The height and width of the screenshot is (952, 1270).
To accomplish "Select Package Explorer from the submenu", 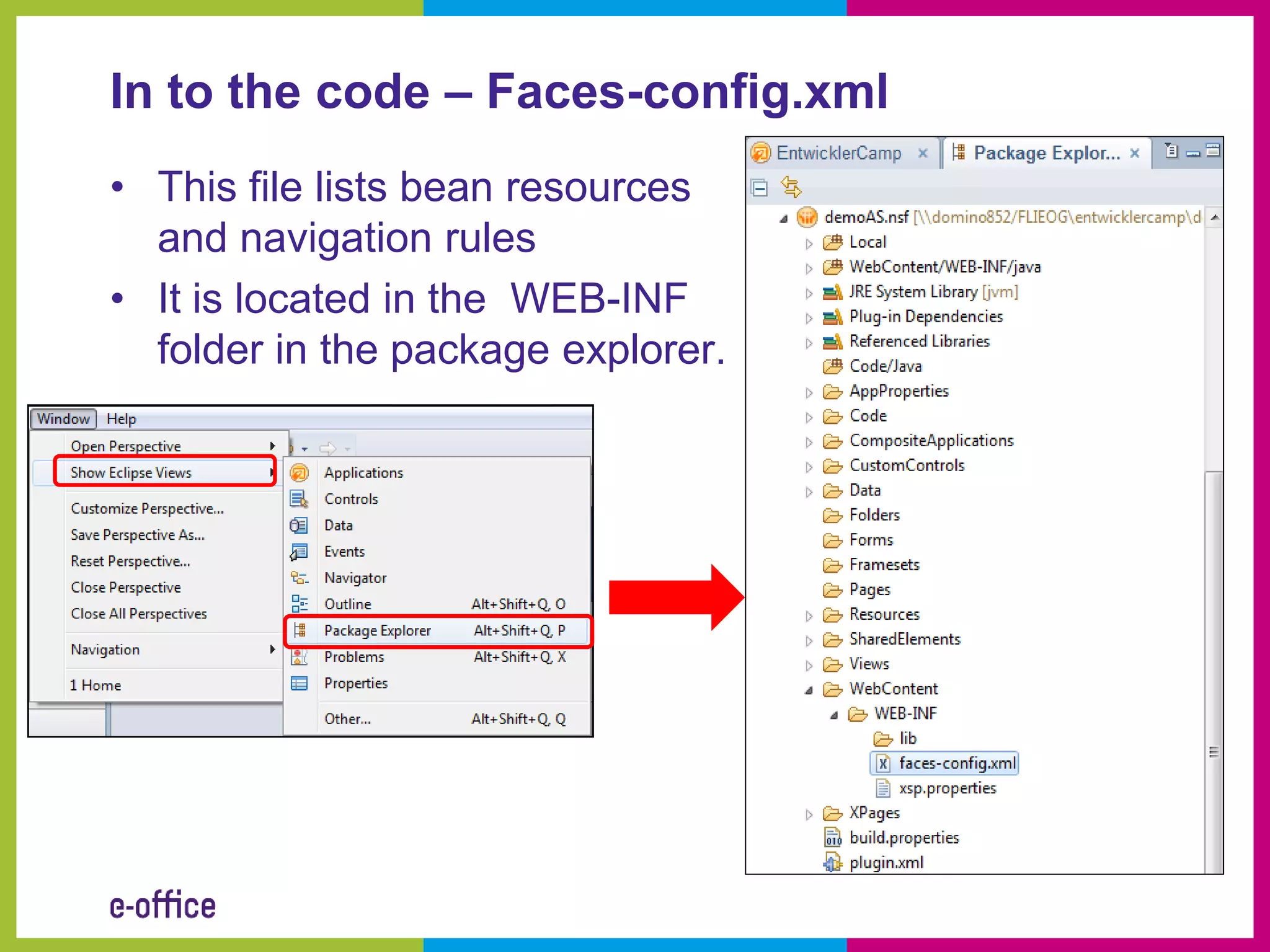I will 438,631.
